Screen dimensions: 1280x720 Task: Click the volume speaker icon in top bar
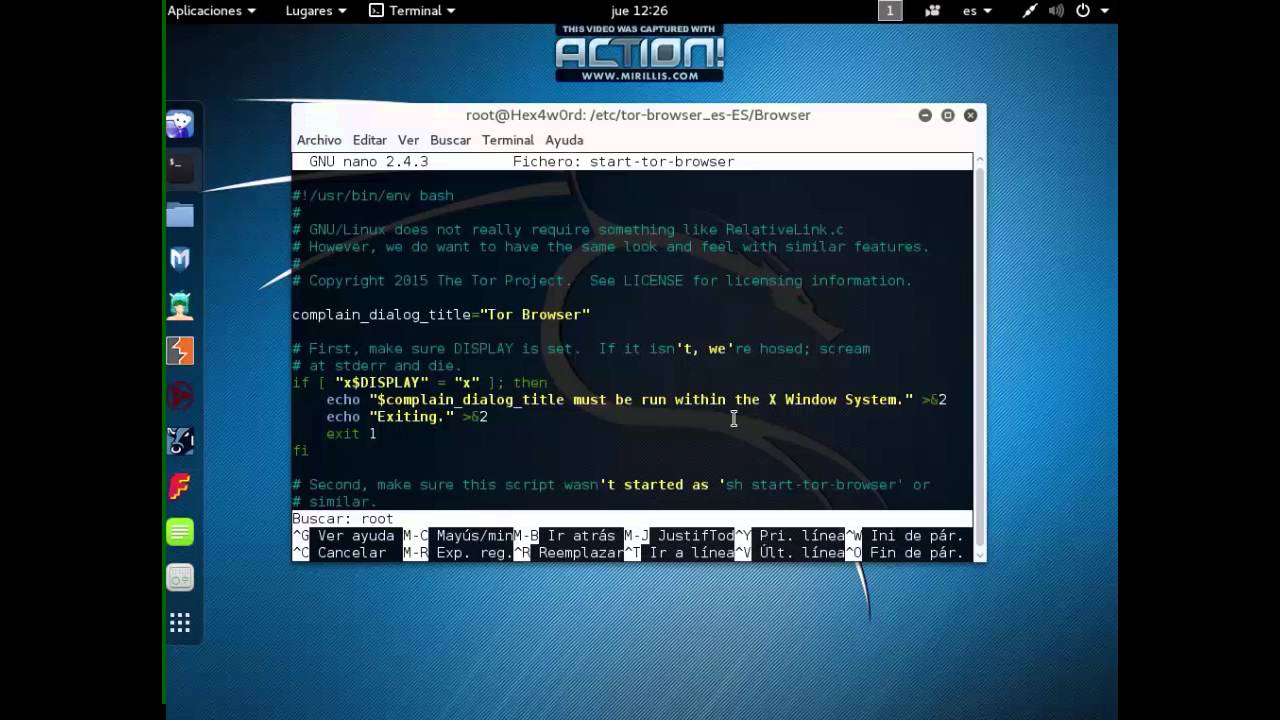[x=1056, y=11]
